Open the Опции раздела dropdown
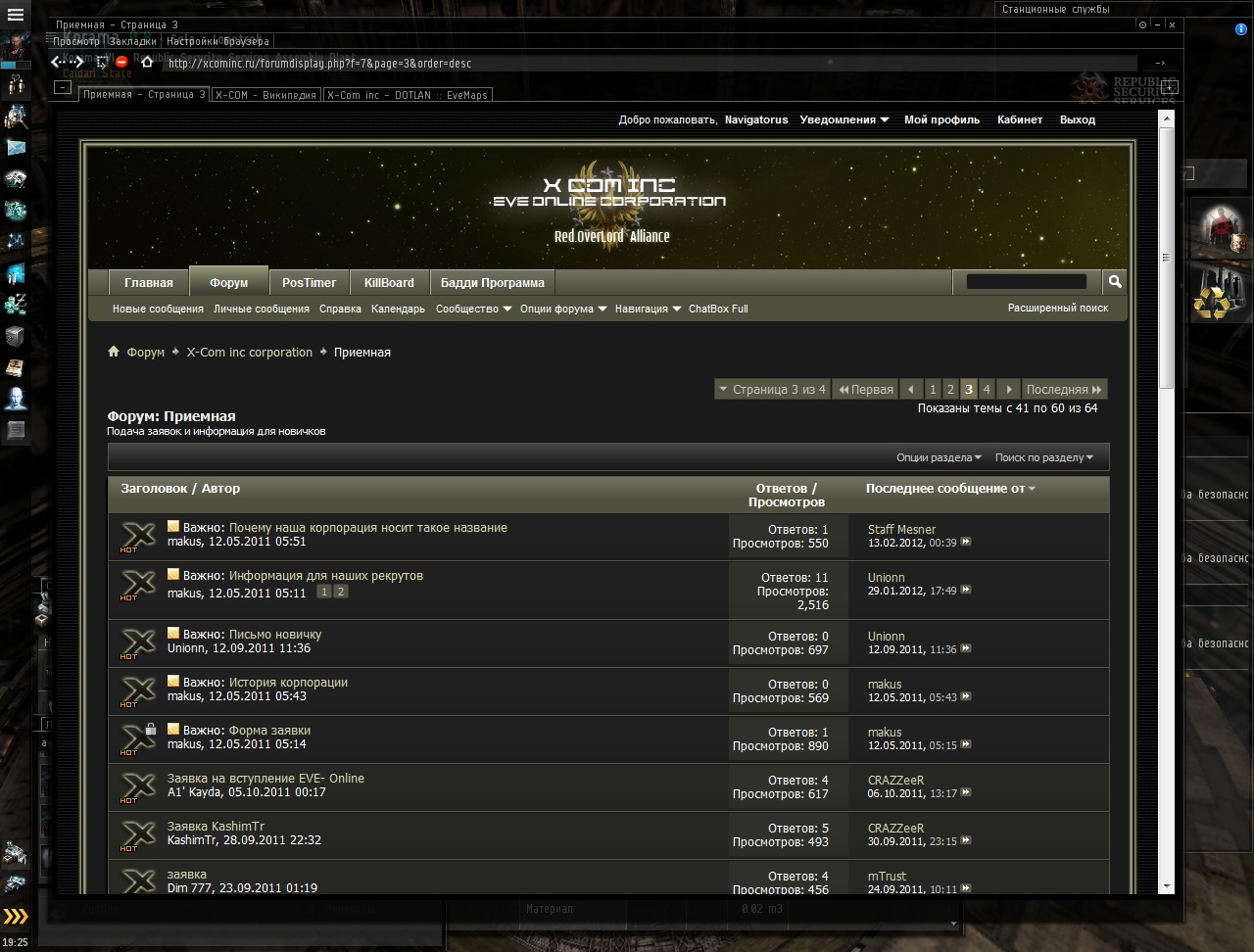 (939, 457)
